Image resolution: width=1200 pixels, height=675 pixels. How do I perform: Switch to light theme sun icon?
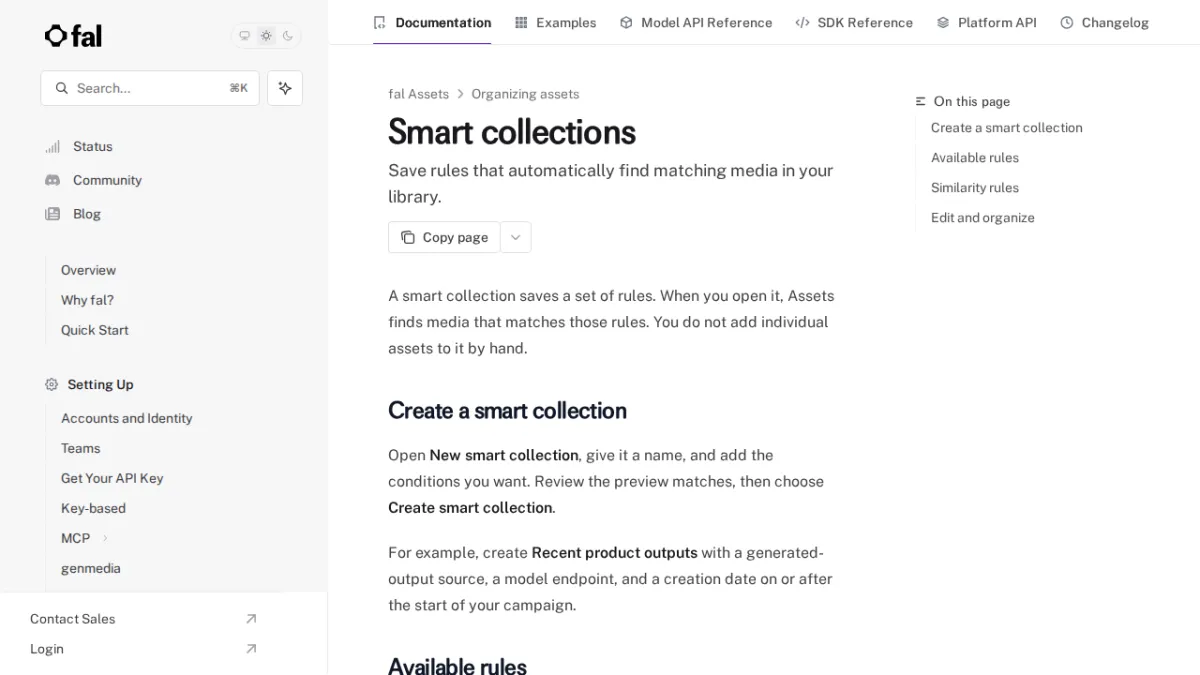click(x=266, y=36)
